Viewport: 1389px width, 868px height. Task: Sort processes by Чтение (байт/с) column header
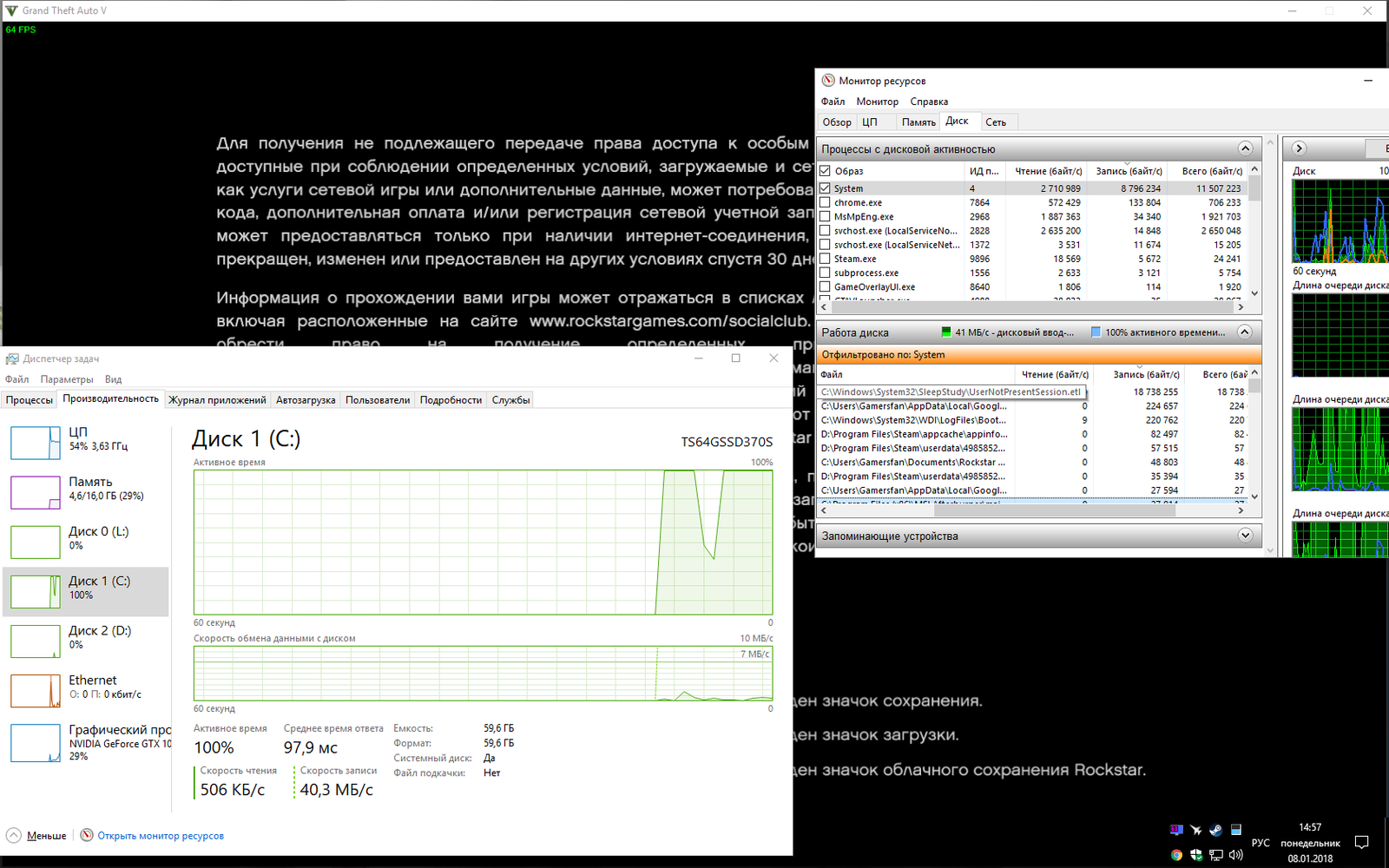pyautogui.click(x=1048, y=171)
